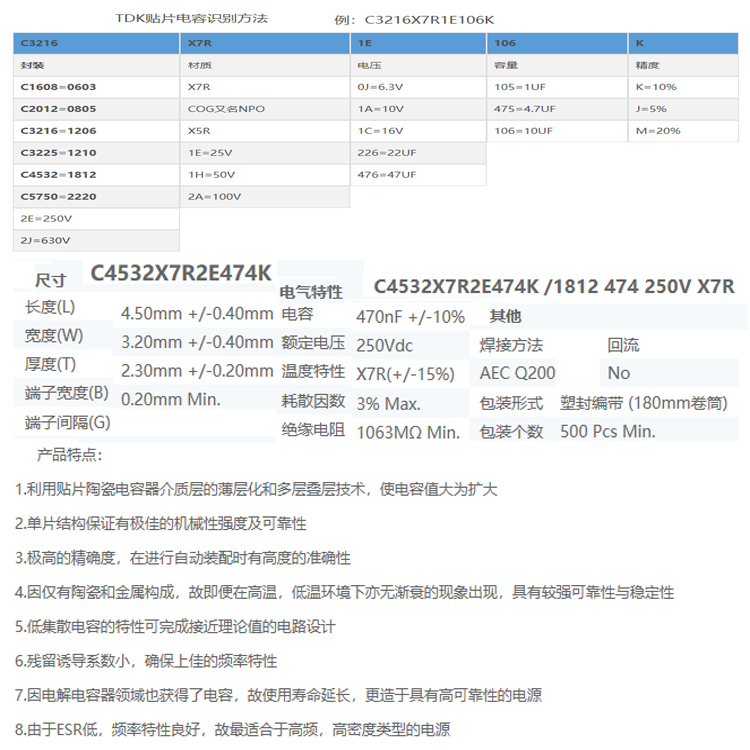Select the '电压' column label cell
The image size is (750, 750).
[419, 65]
